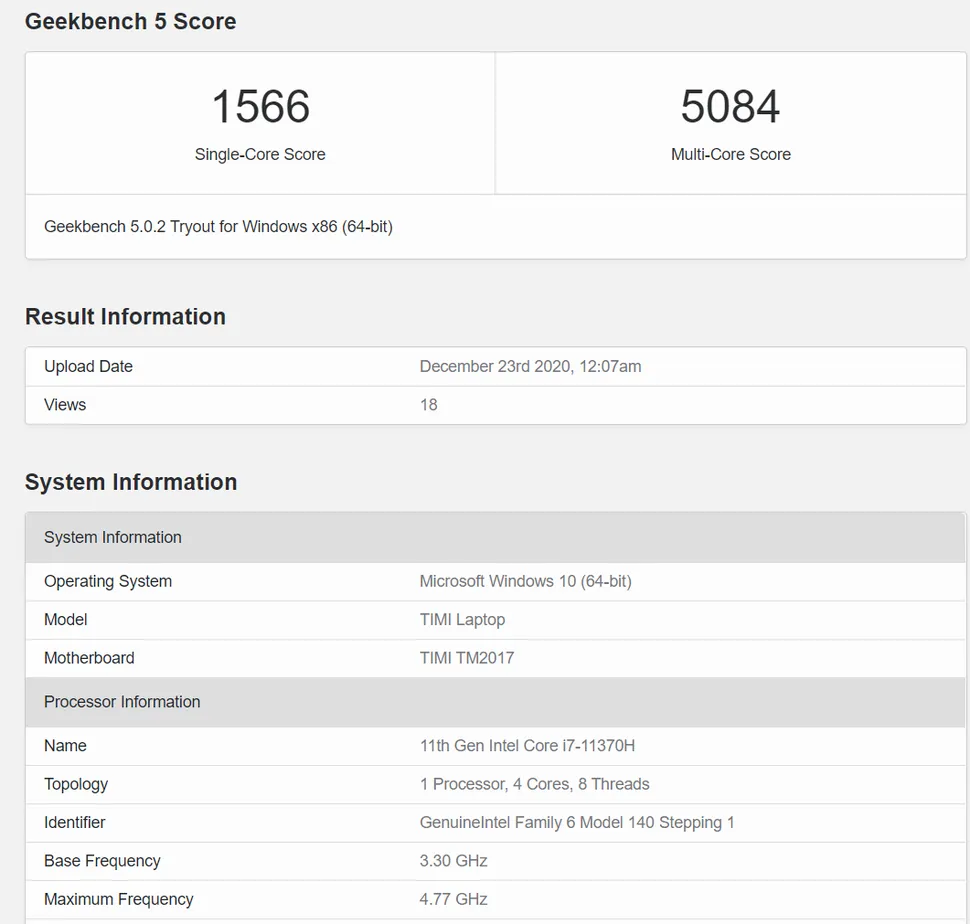Viewport: 970px width, 924px height.
Task: Click the Processor Information table header
Action: tap(495, 702)
